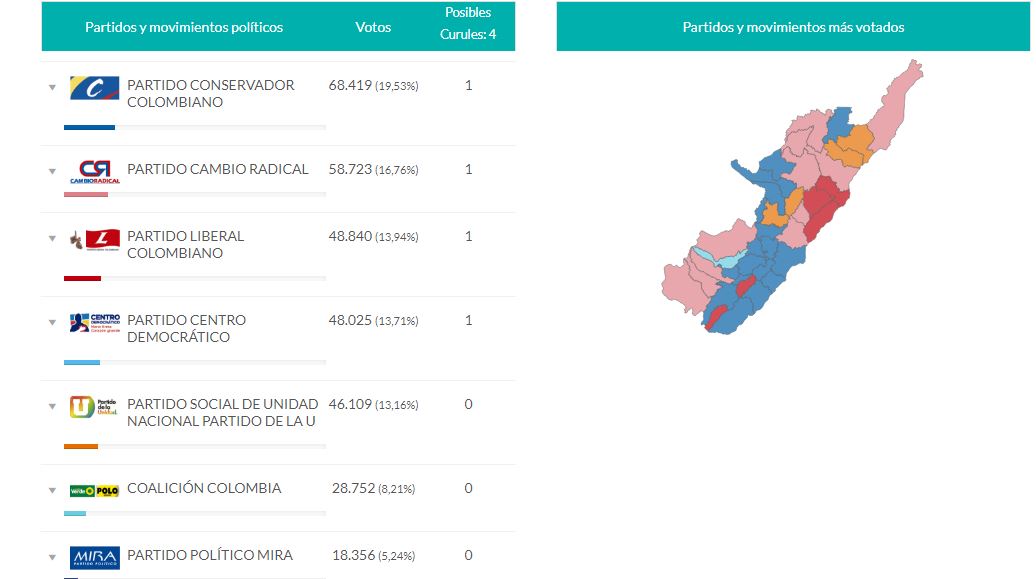Click the curules value for Cambio Radical

468,169
